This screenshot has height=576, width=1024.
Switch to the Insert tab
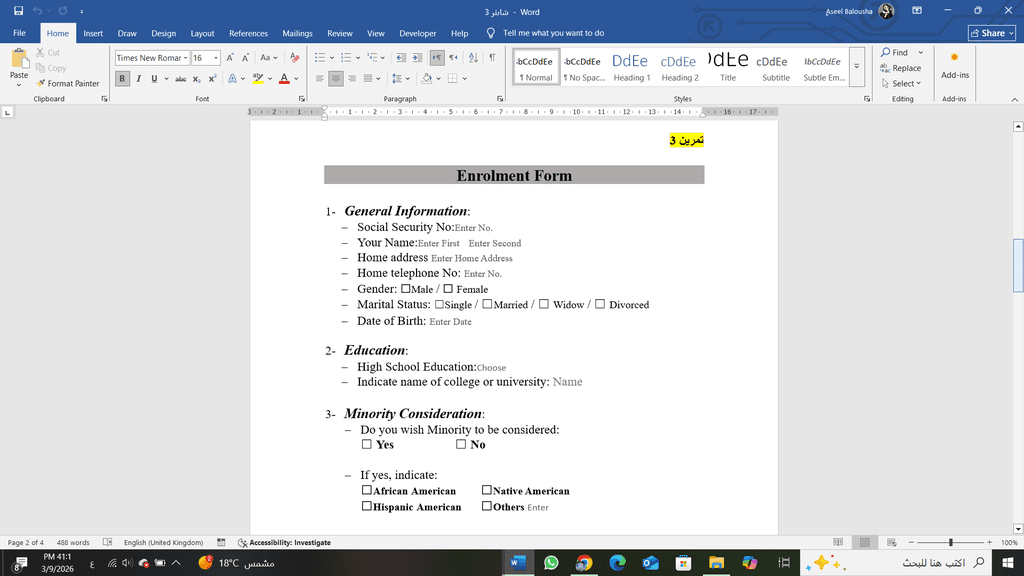pos(93,33)
